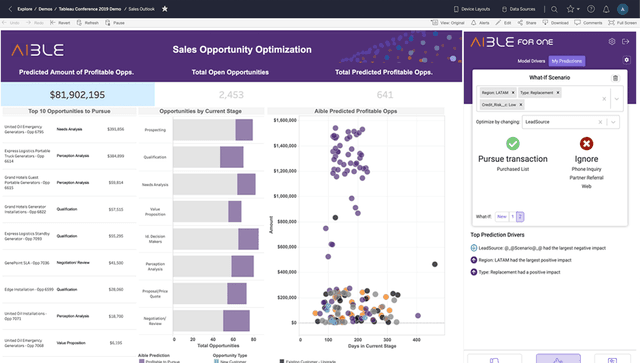Open the favorites star dropdown in header
Screen dimensions: 640x363
573,9
